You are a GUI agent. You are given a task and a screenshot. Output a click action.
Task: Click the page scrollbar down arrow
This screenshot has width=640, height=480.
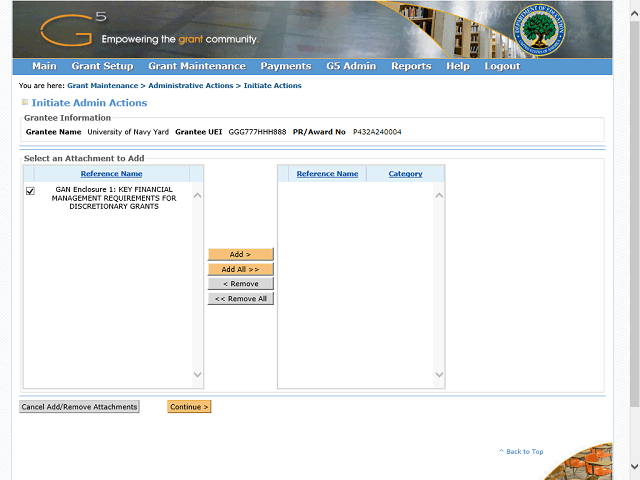point(634,466)
